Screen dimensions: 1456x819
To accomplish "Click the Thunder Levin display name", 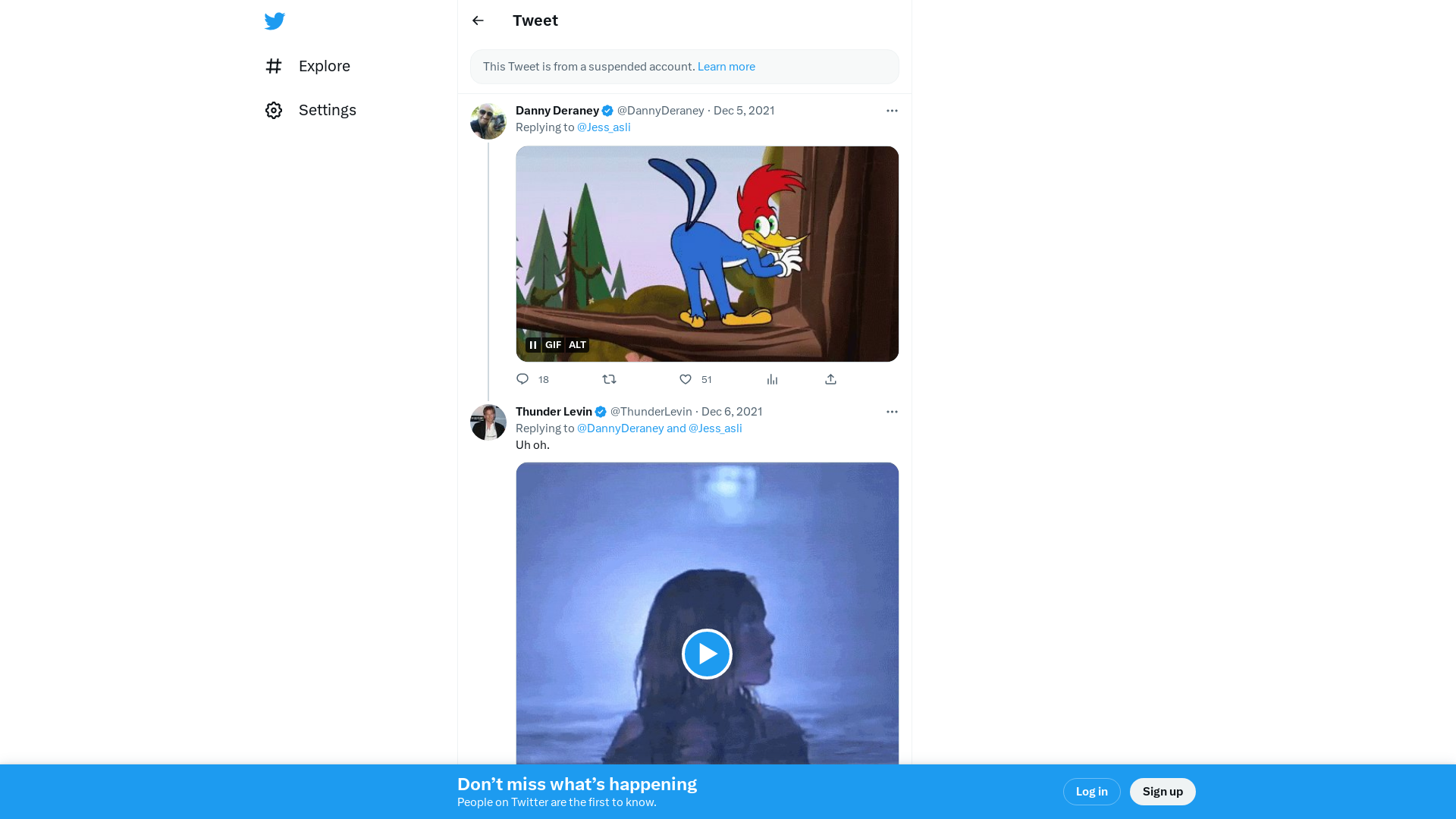I will 554,412.
